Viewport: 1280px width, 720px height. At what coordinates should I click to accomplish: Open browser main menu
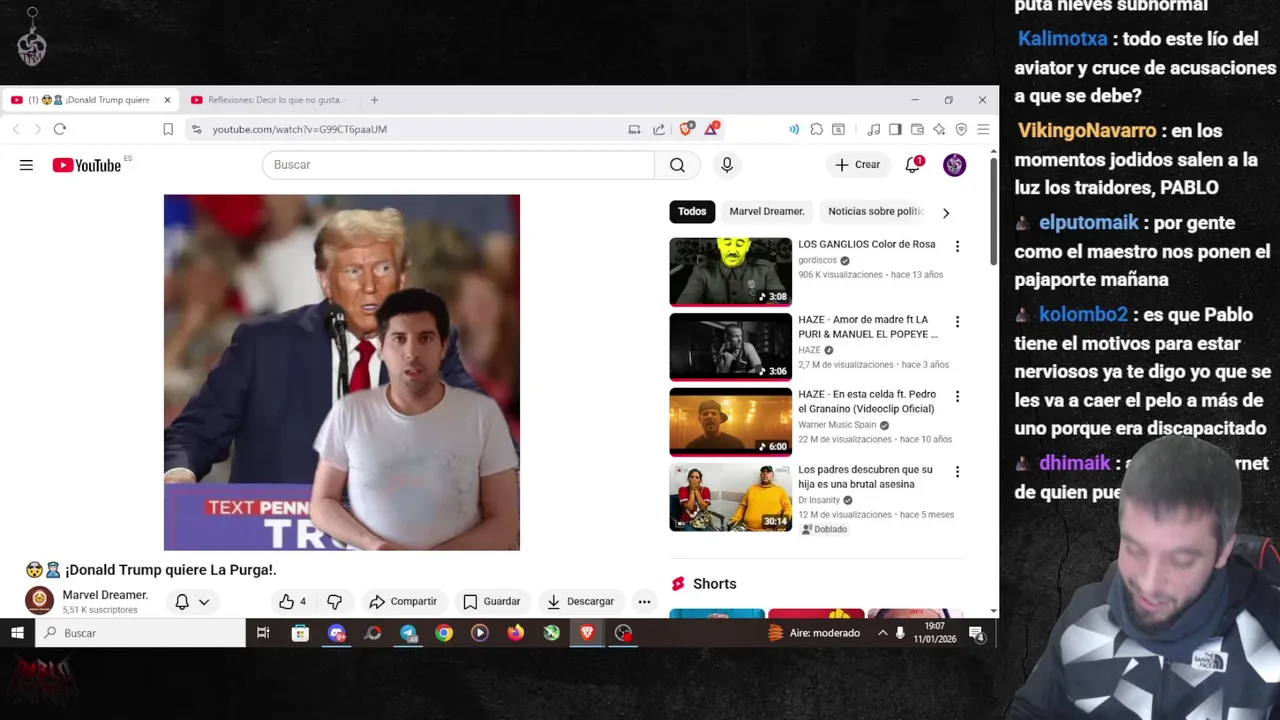(983, 129)
